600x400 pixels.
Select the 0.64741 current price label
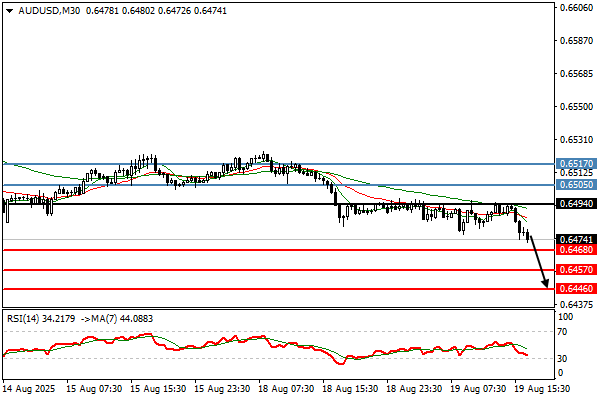coord(576,240)
